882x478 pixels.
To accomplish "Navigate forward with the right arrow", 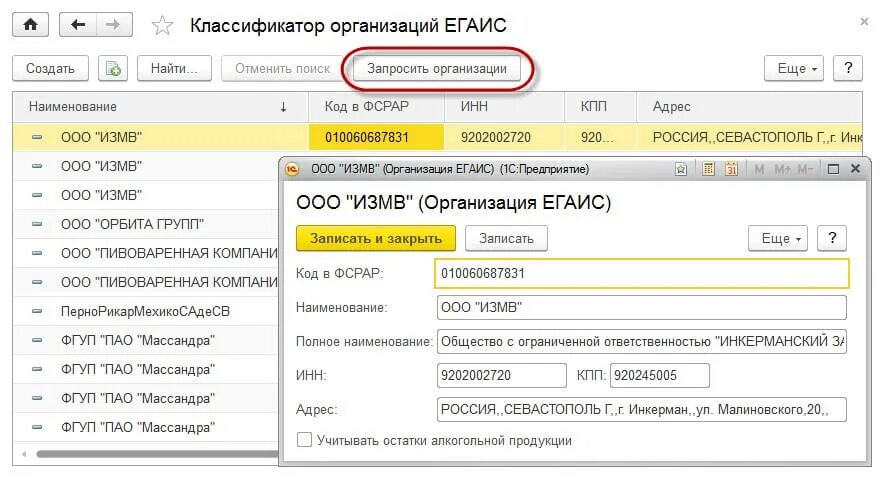I will [114, 25].
